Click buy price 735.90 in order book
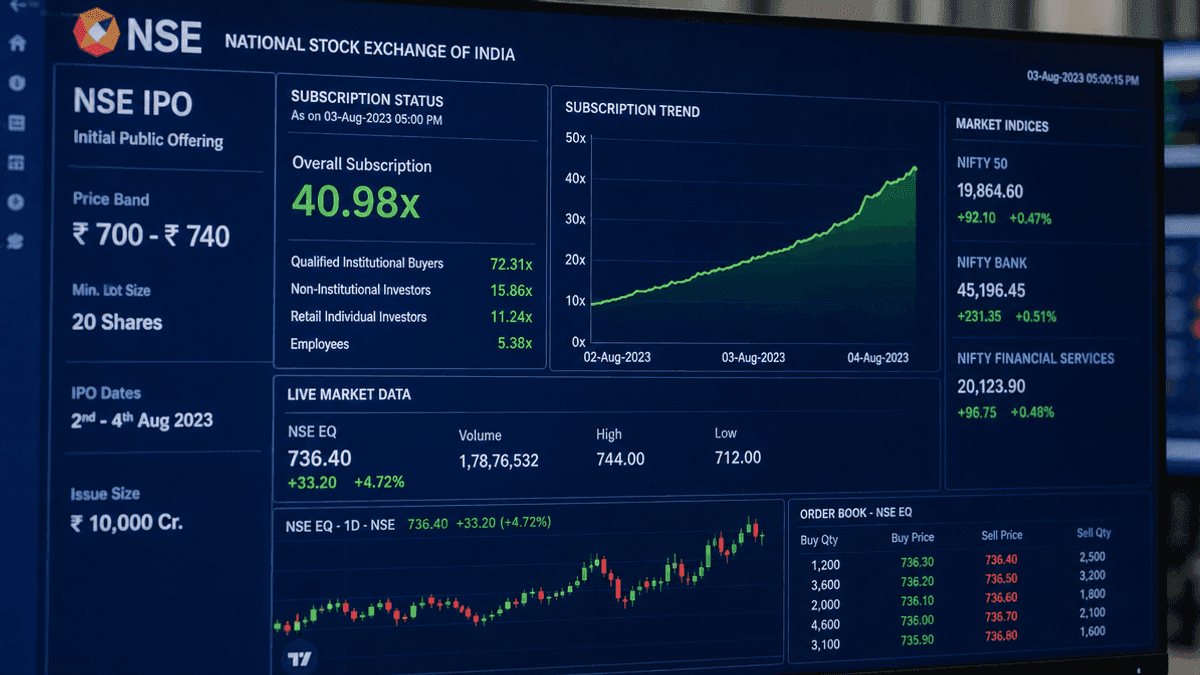Image resolution: width=1200 pixels, height=675 pixels. pos(917,640)
